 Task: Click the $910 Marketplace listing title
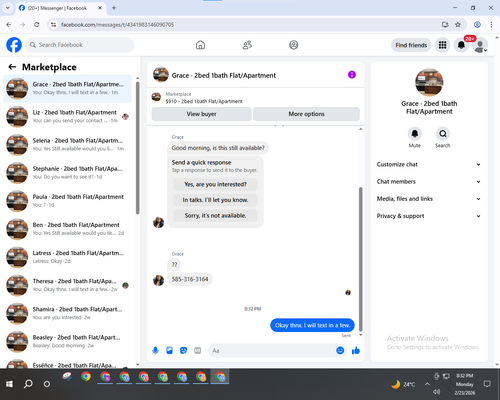pyautogui.click(x=204, y=101)
